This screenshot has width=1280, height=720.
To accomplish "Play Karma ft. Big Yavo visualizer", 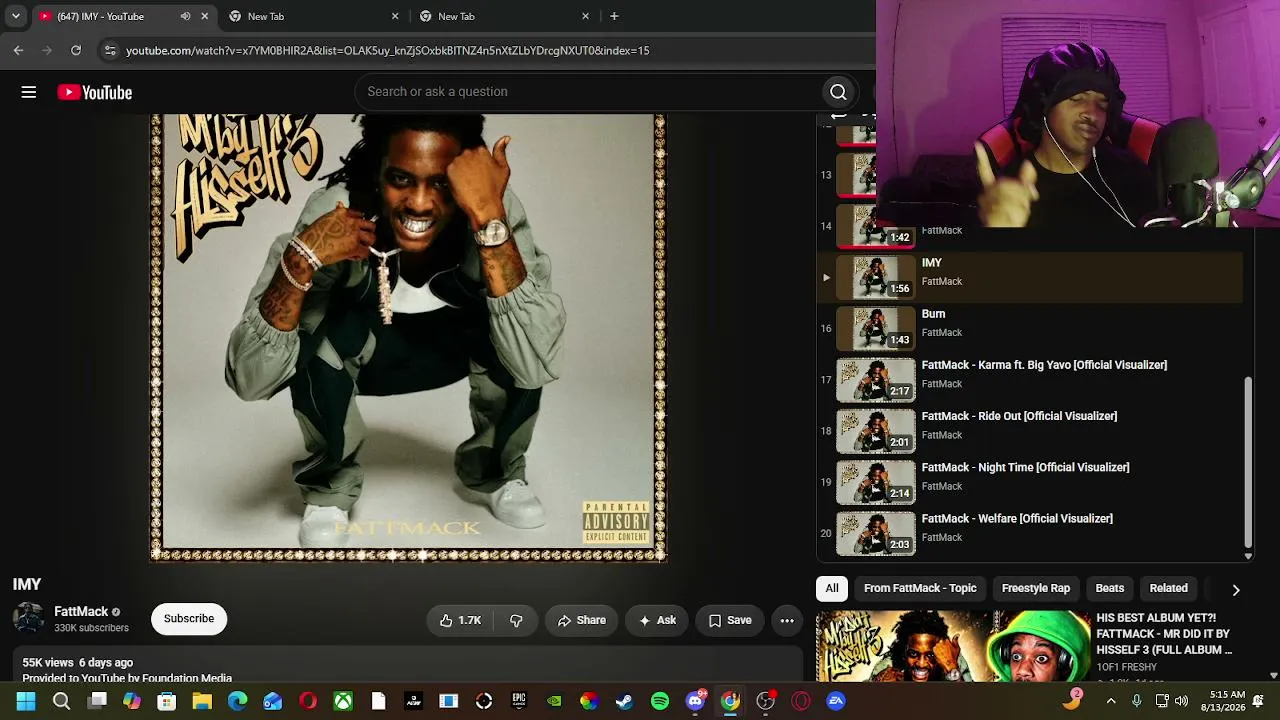I will [1030, 379].
